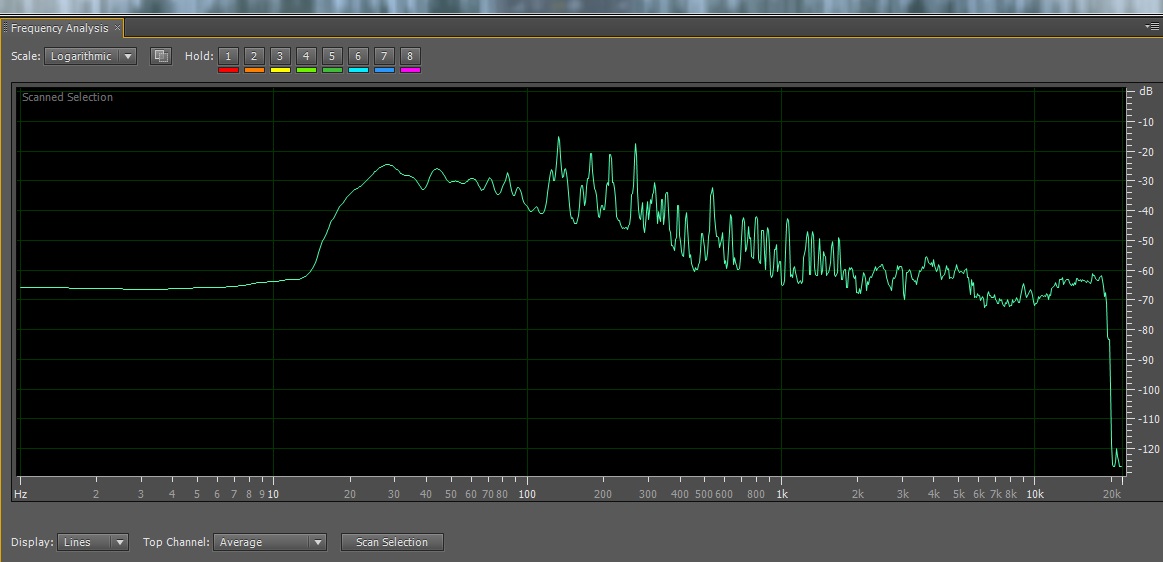Close the Frequency Analysis panel tab
This screenshot has width=1163, height=562.
(x=117, y=28)
